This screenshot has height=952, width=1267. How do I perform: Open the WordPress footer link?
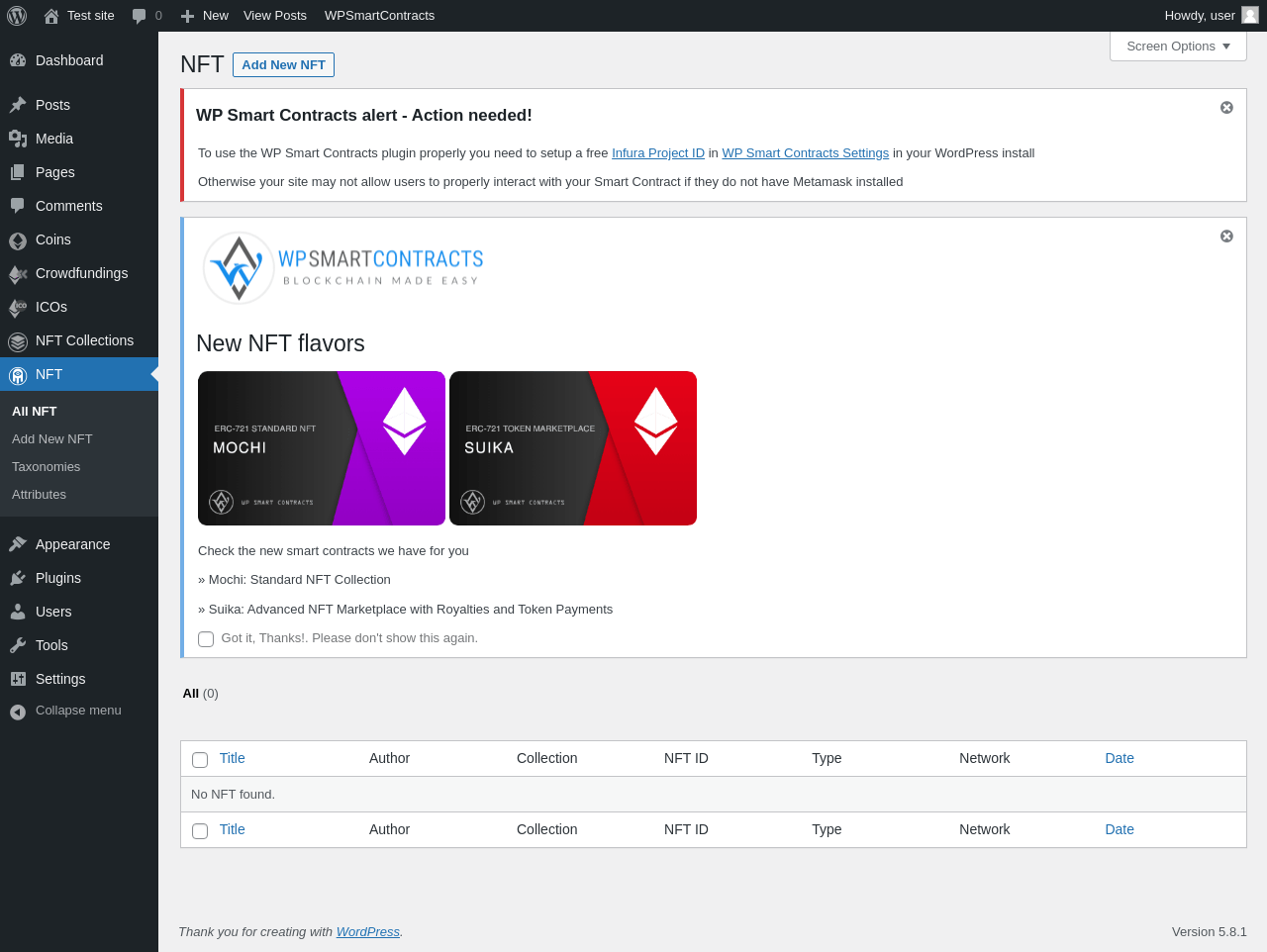[367, 932]
